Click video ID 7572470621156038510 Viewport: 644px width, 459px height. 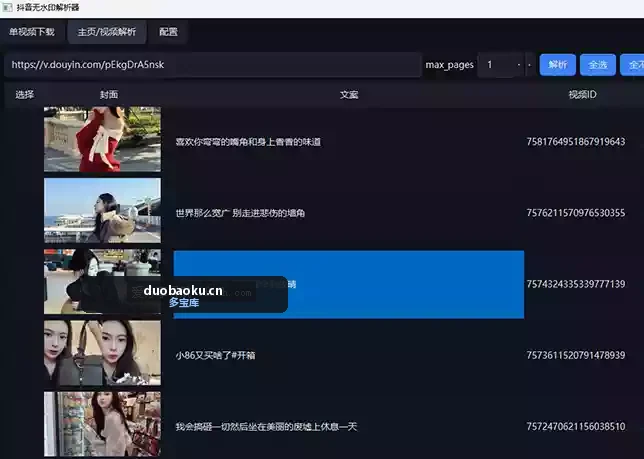pos(576,426)
